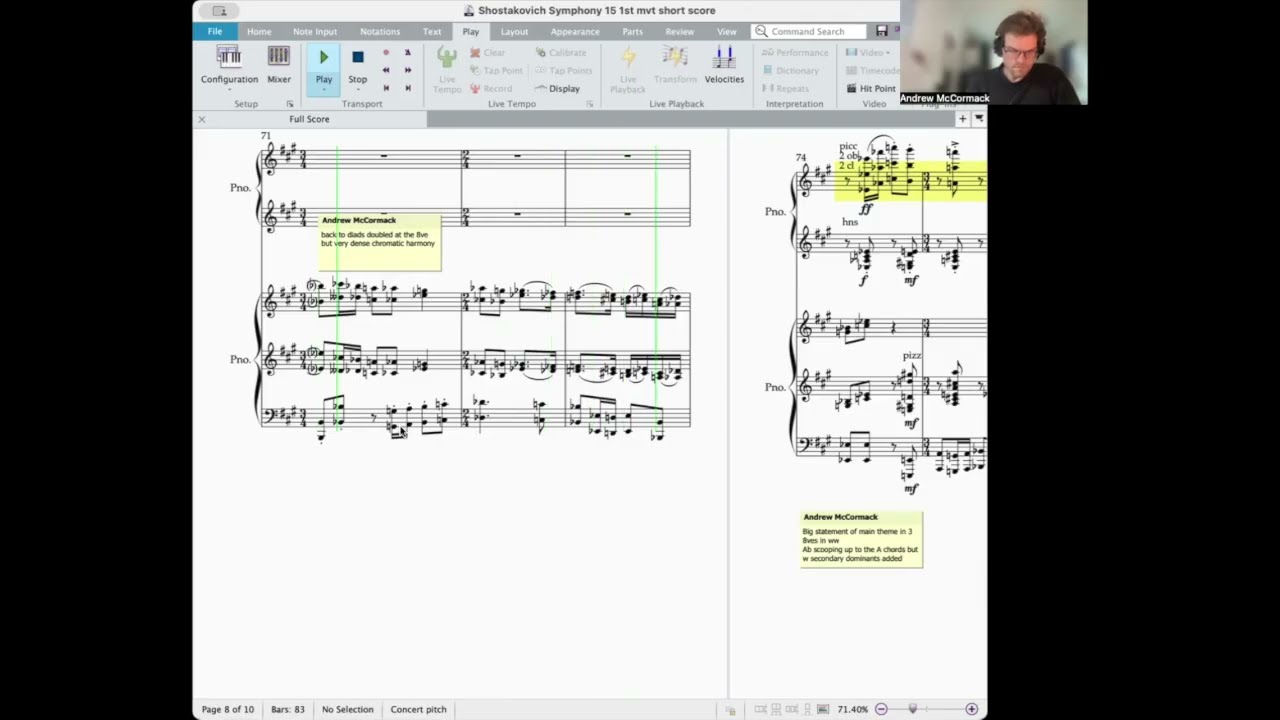Move playback line to end
Screen dimensions: 1280x720
click(x=407, y=88)
